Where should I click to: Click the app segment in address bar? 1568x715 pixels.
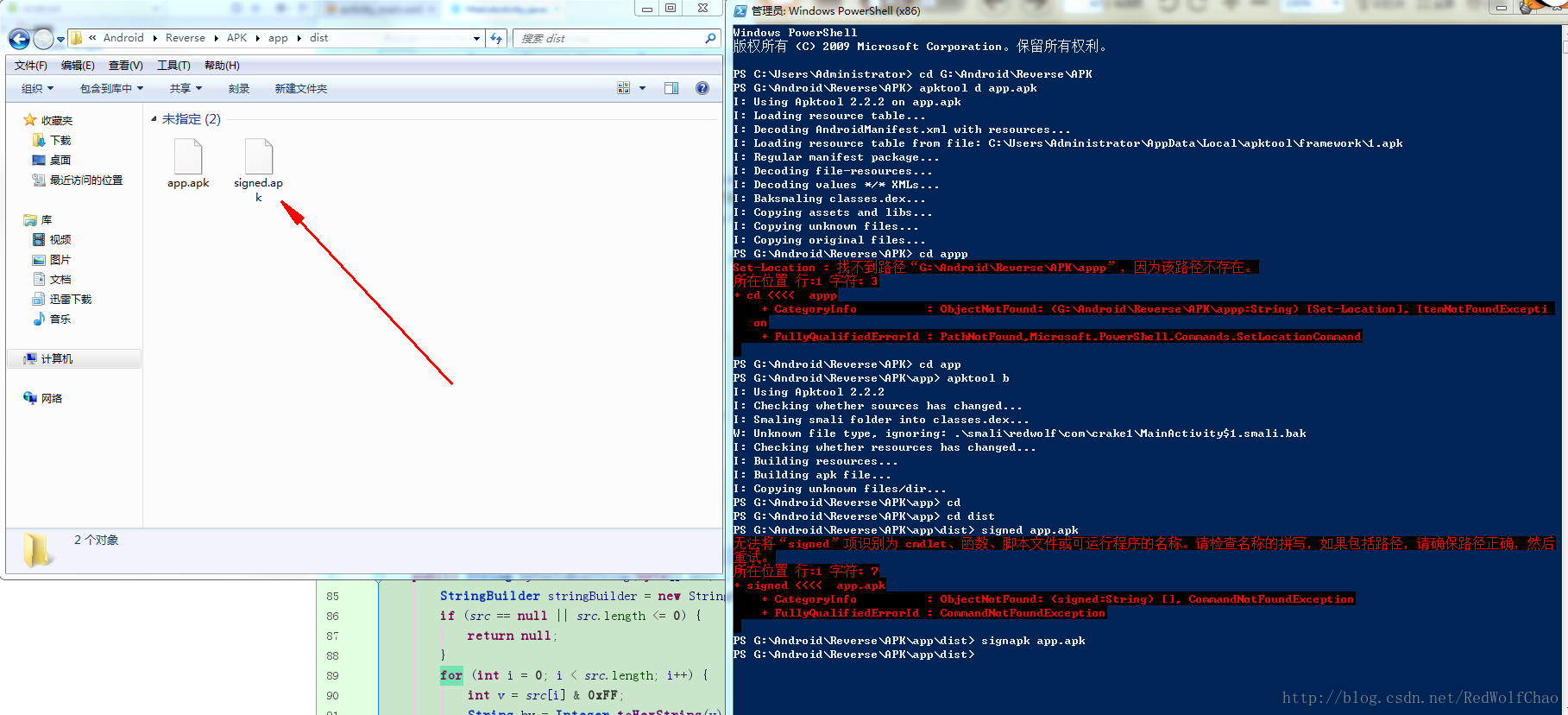click(x=278, y=38)
